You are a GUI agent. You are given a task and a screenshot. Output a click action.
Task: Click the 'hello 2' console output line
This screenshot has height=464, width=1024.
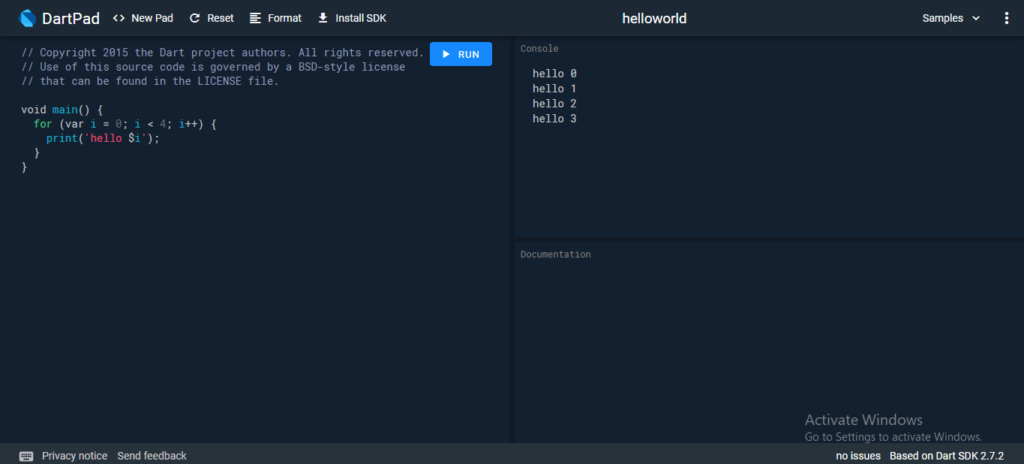pos(554,104)
